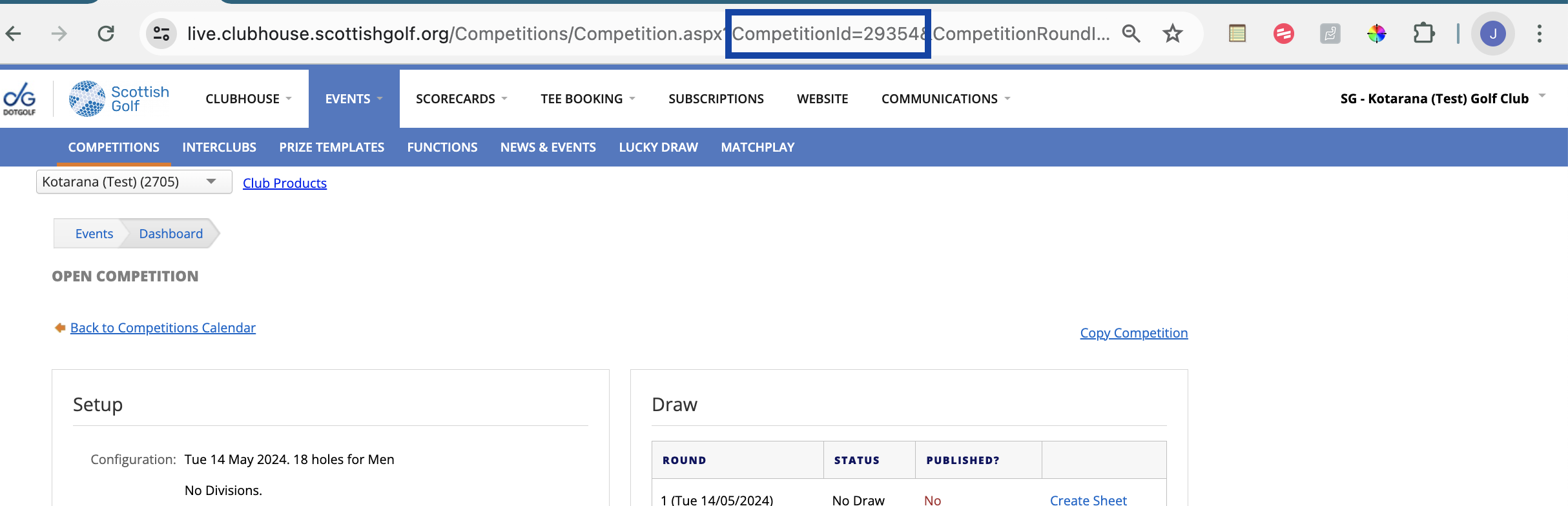Viewport: 1568px width, 506px height.
Task: Click the Copy Competition link
Action: [x=1133, y=333]
